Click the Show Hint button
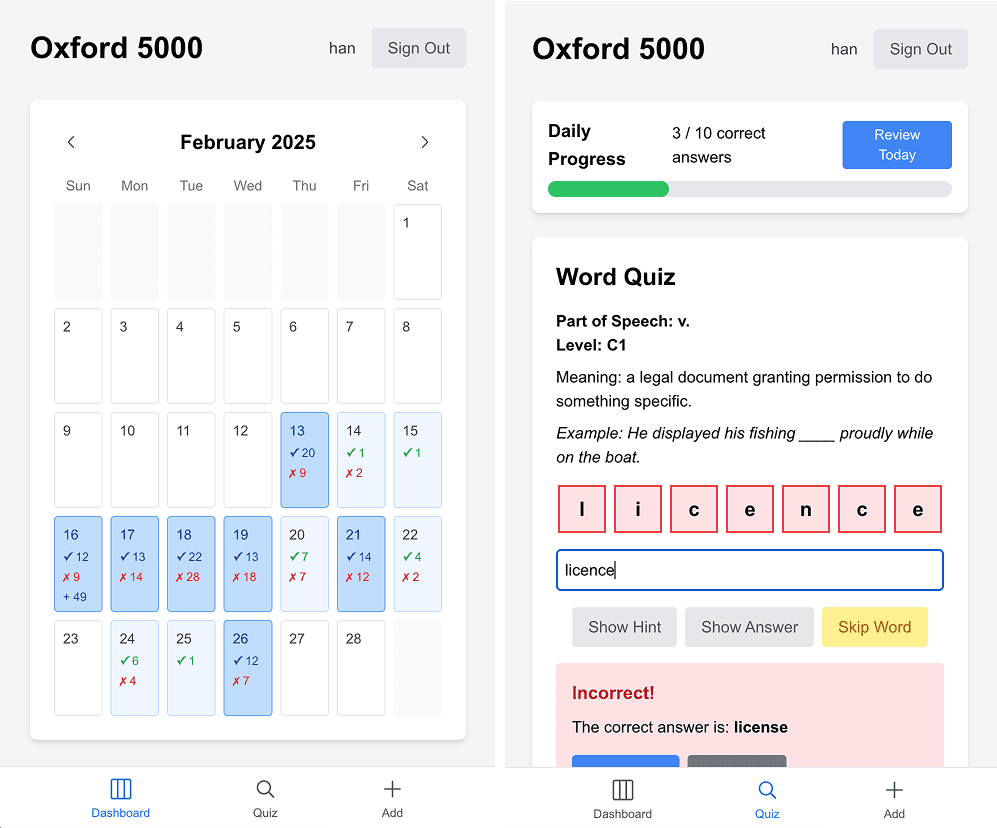Image resolution: width=997 pixels, height=828 pixels. click(x=624, y=627)
